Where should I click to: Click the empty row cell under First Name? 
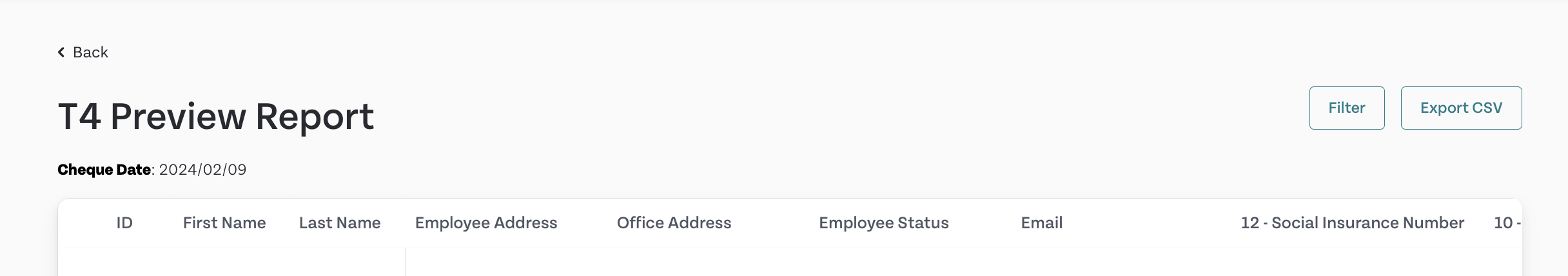(224, 262)
